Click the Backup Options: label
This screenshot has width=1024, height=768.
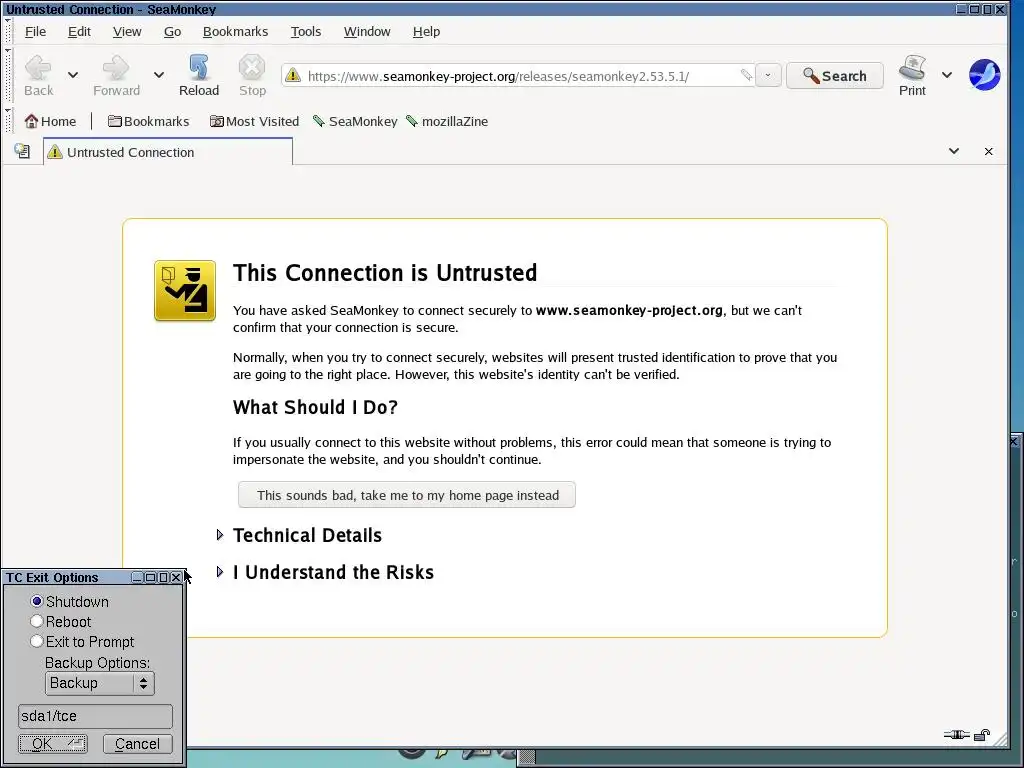pos(97,662)
